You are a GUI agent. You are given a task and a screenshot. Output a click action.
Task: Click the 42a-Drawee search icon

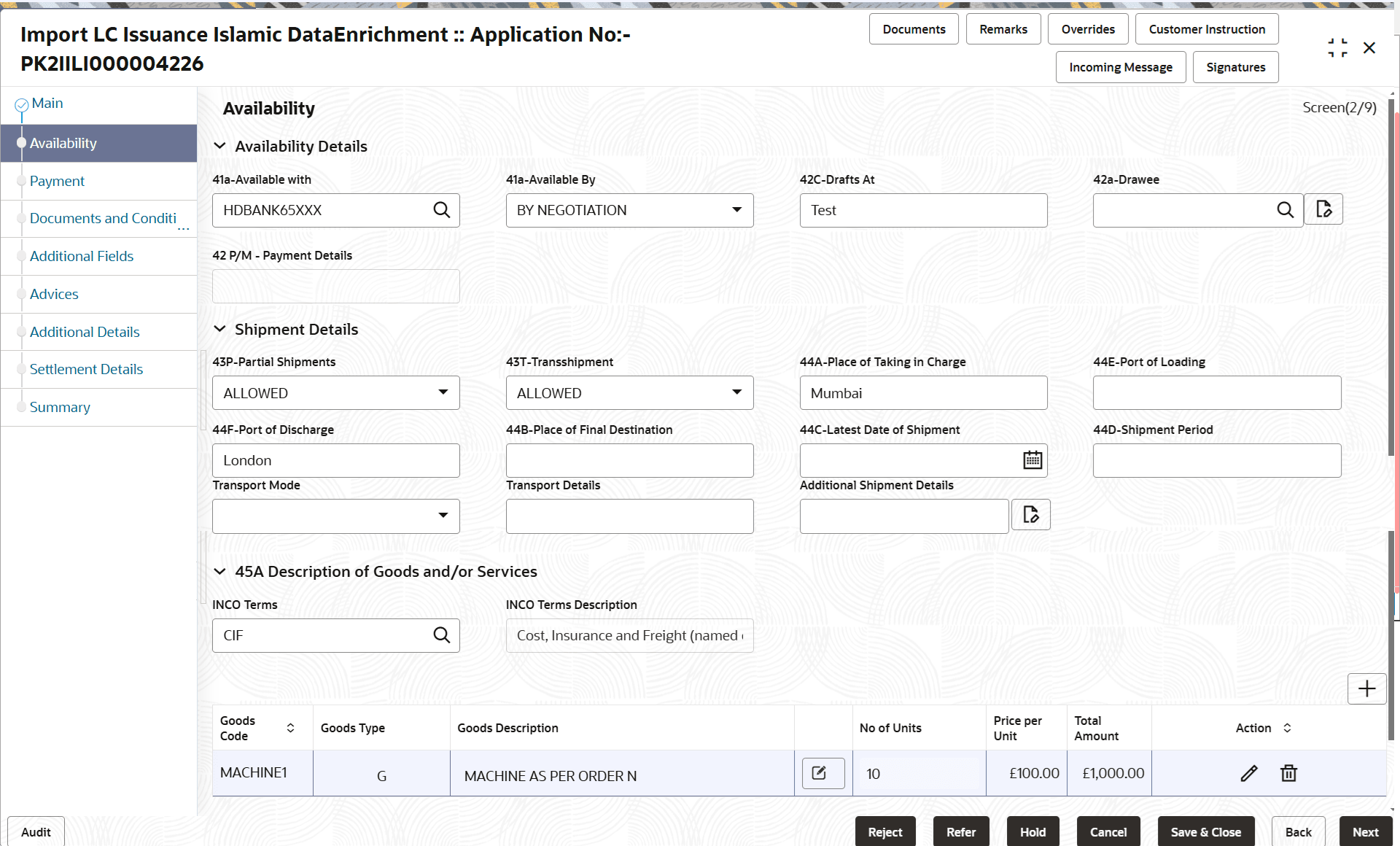1285,210
